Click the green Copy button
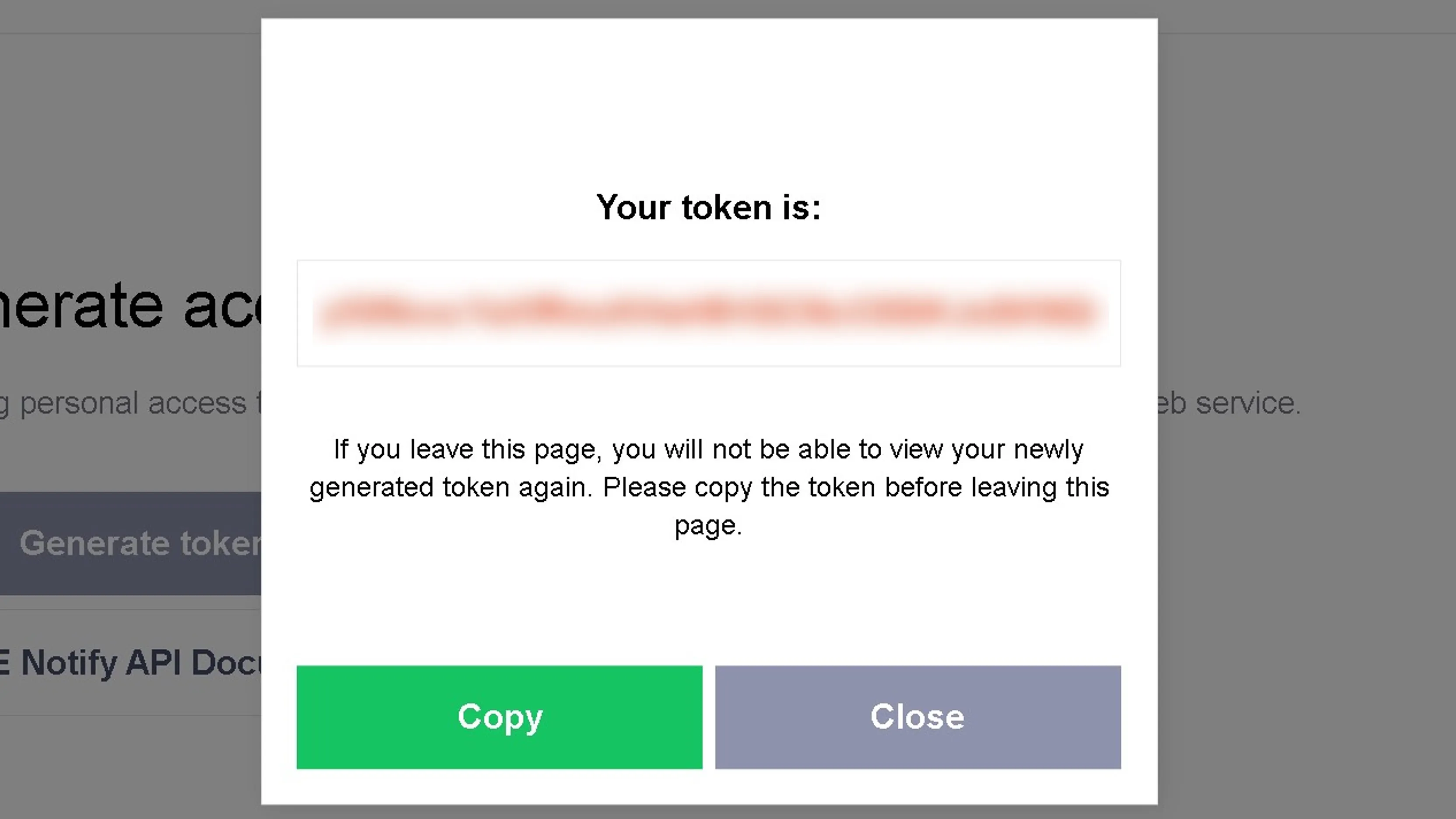 (x=499, y=717)
